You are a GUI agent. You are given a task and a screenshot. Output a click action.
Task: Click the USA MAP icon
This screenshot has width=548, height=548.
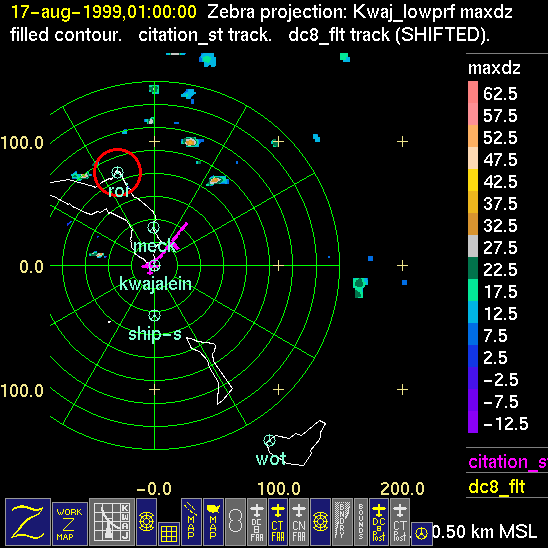click(x=213, y=522)
